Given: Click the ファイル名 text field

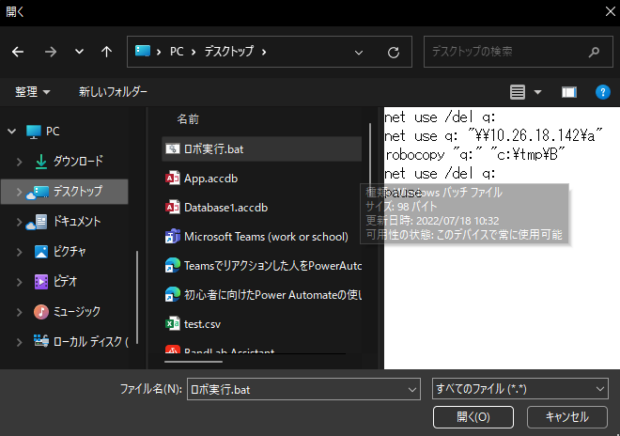Looking at the screenshot, I should tap(297, 390).
